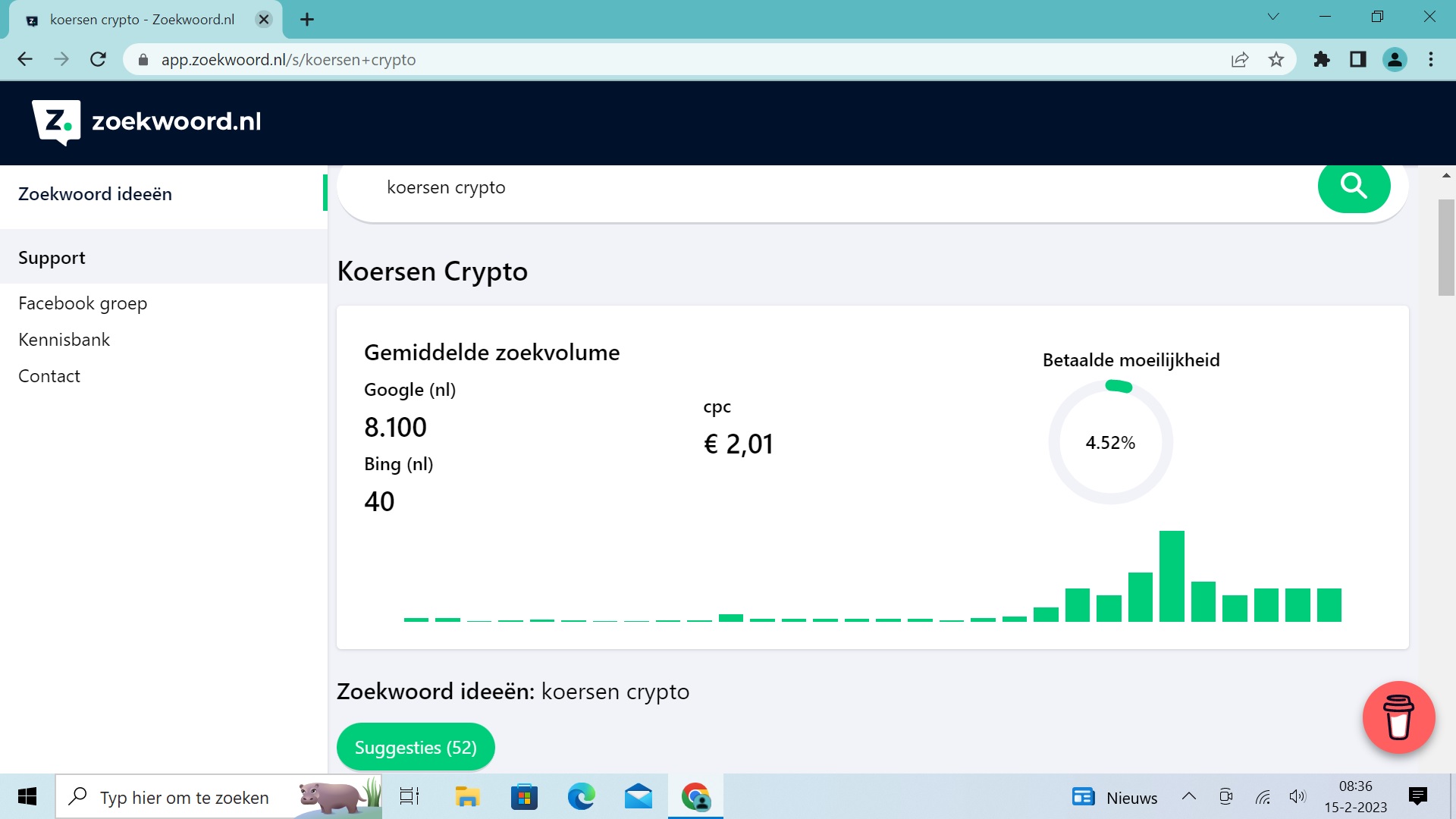Click the Koersen Crypto heading
The image size is (1456, 819).
(432, 271)
